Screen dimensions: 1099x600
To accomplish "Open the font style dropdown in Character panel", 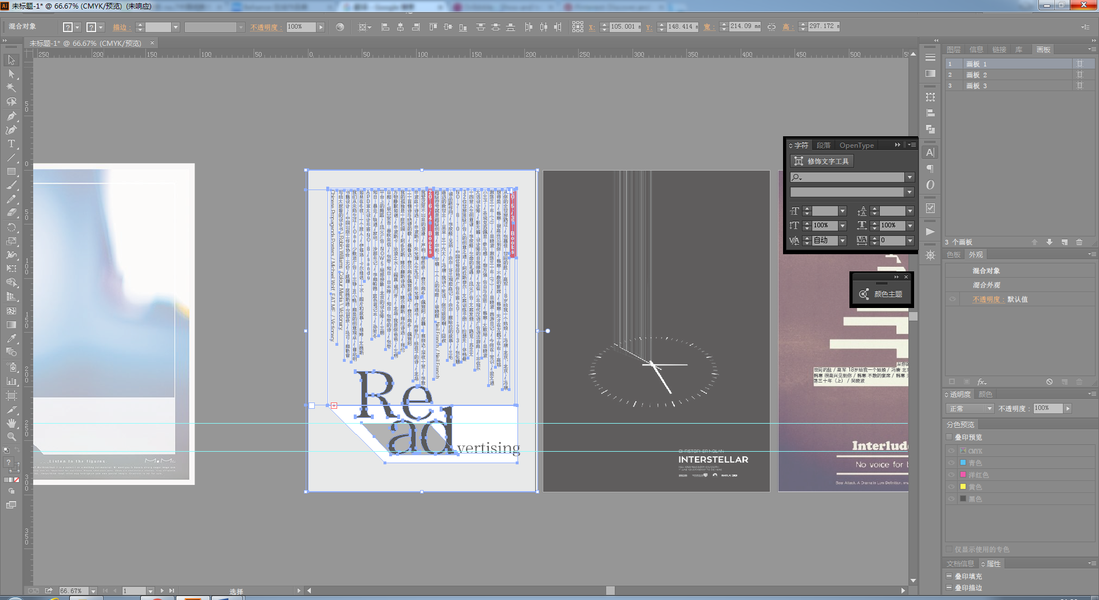I will [910, 192].
